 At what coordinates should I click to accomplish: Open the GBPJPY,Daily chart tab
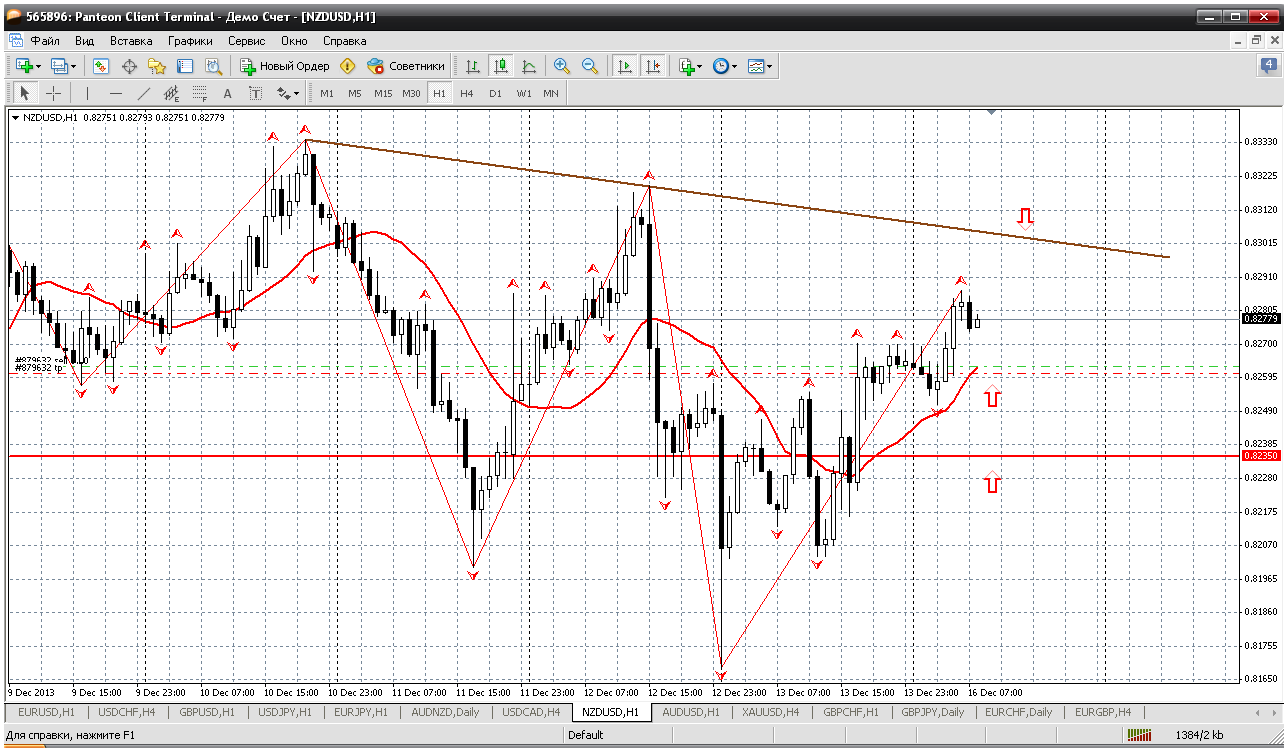932,712
